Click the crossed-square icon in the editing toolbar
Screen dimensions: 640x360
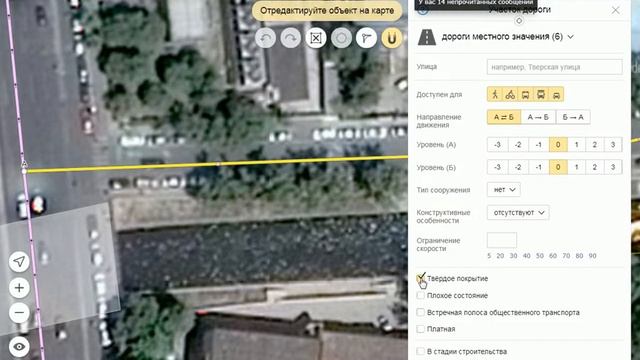coord(316,38)
